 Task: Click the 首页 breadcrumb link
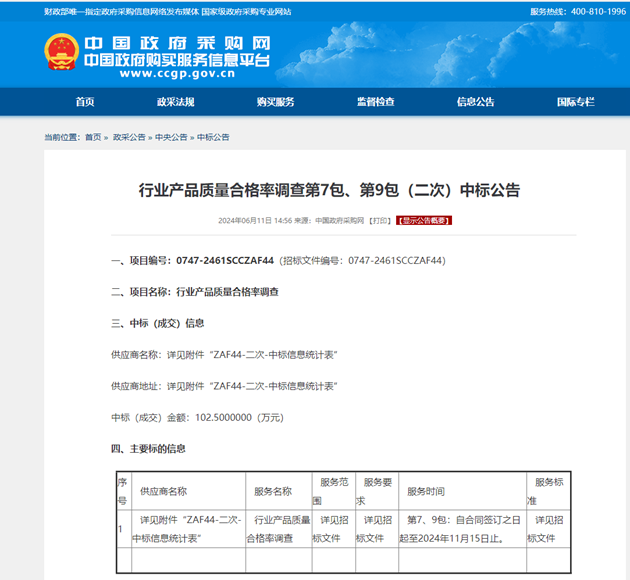(93, 137)
